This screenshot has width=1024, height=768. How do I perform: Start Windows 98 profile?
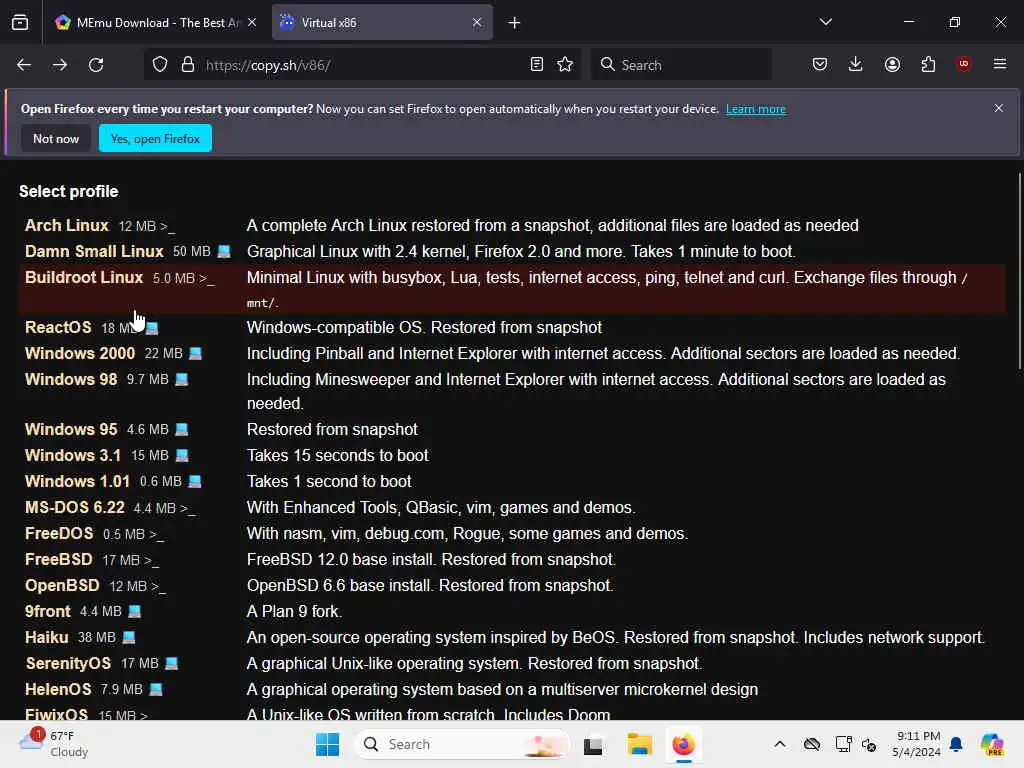71,379
